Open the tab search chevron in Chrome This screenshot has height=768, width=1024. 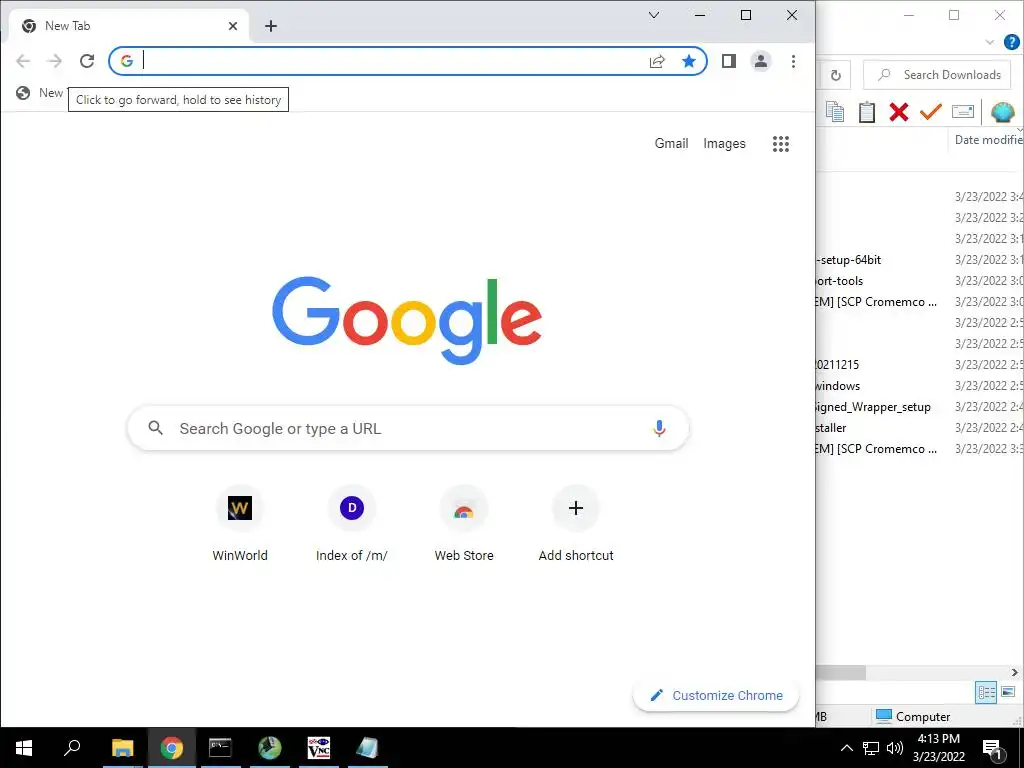tap(654, 15)
